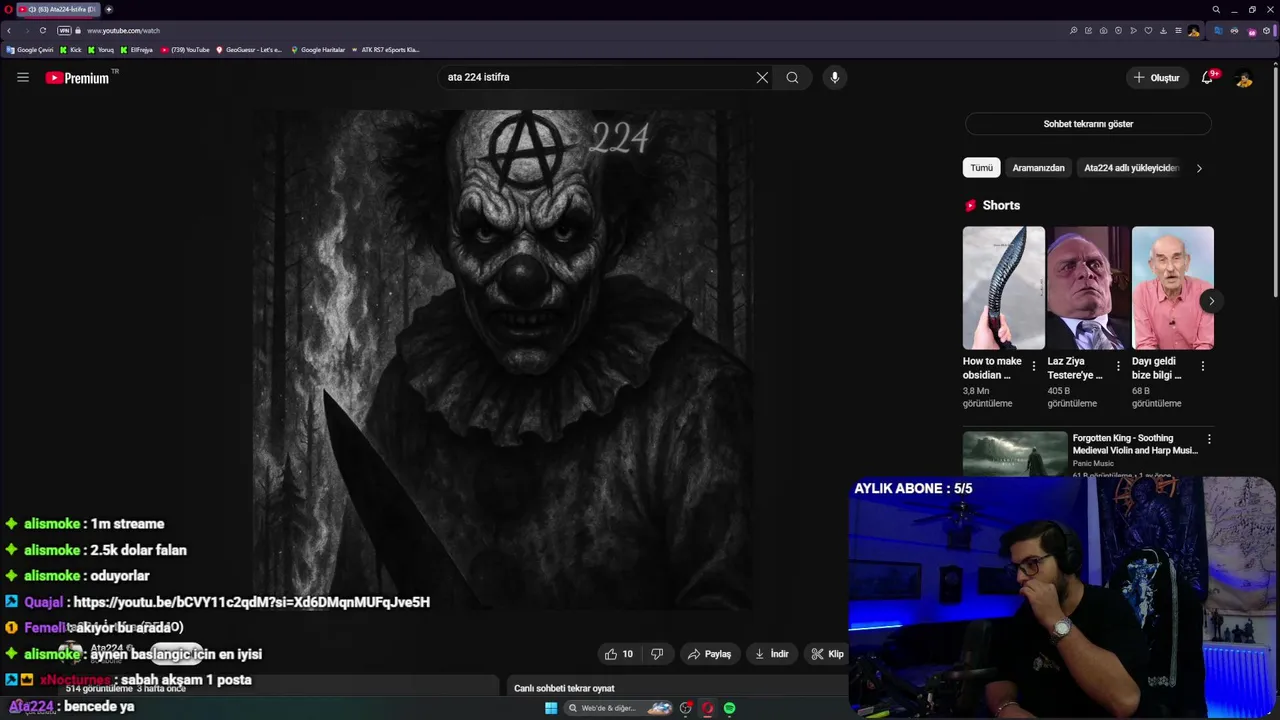Click the page vertical scrollbar
The height and width of the screenshot is (720, 1280).
click(1275, 180)
